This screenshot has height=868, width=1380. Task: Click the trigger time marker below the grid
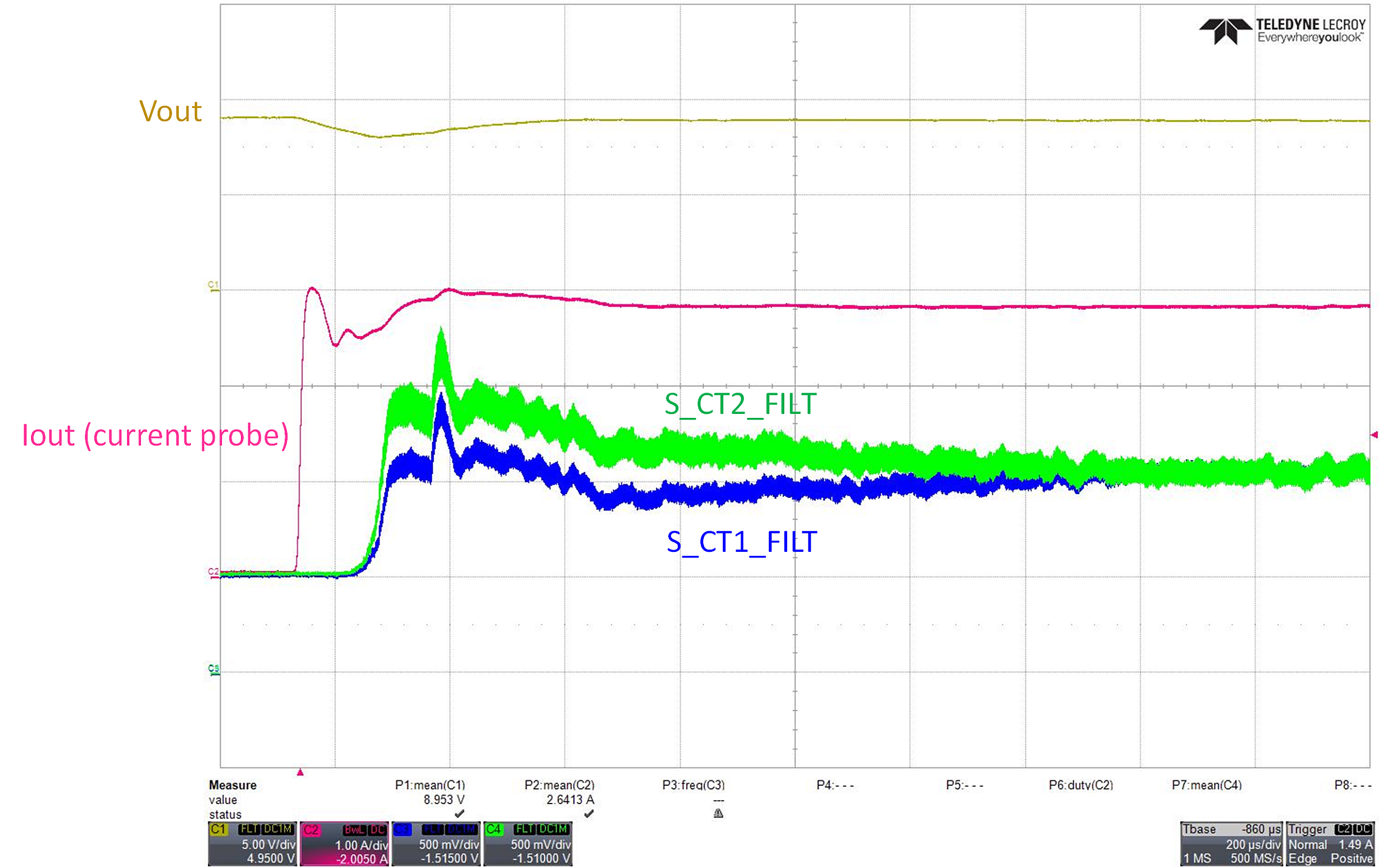(300, 773)
